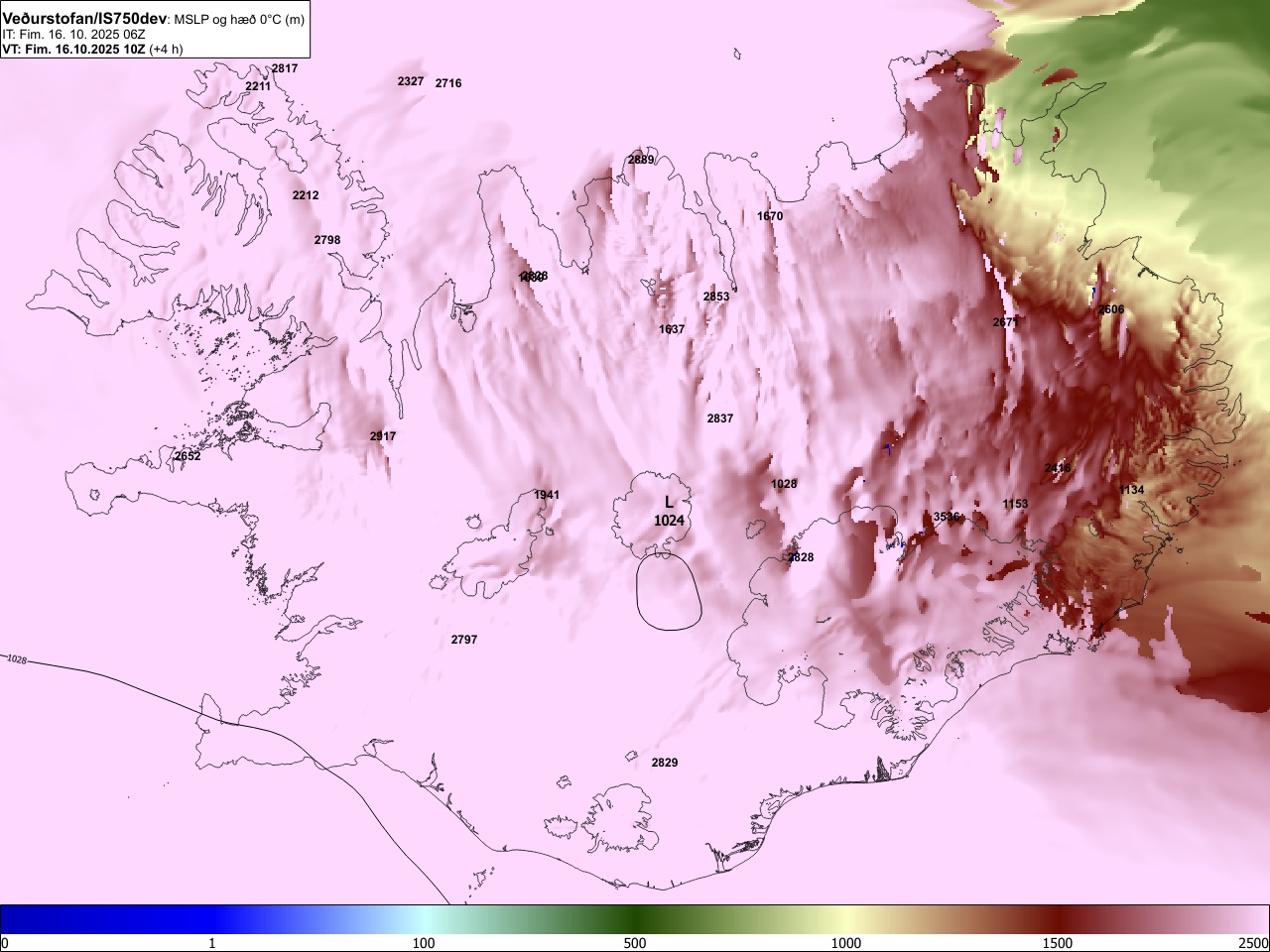
Task: Select the 2853 height value
Action: click(716, 297)
